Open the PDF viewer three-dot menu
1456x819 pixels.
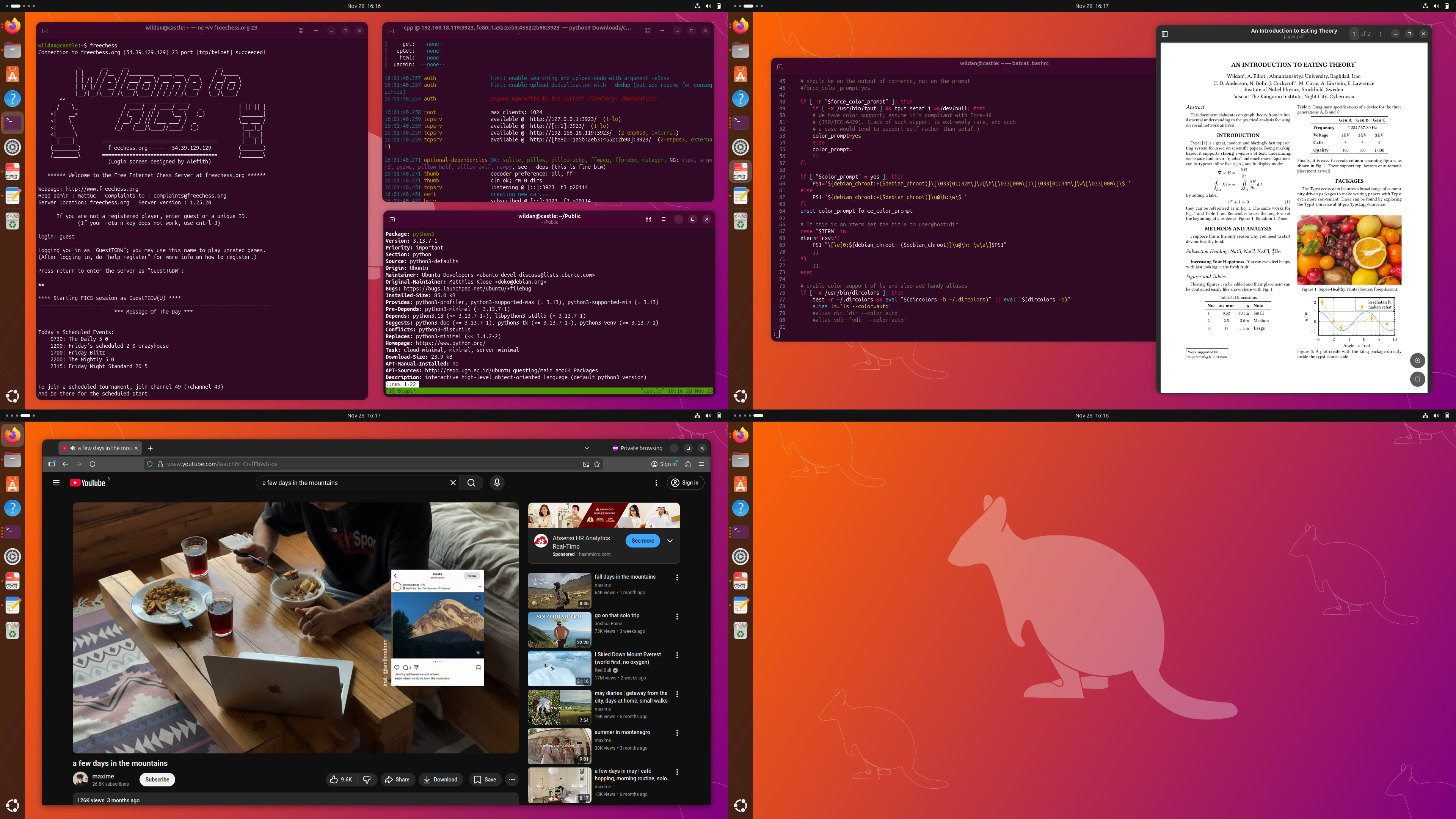click(1380, 34)
